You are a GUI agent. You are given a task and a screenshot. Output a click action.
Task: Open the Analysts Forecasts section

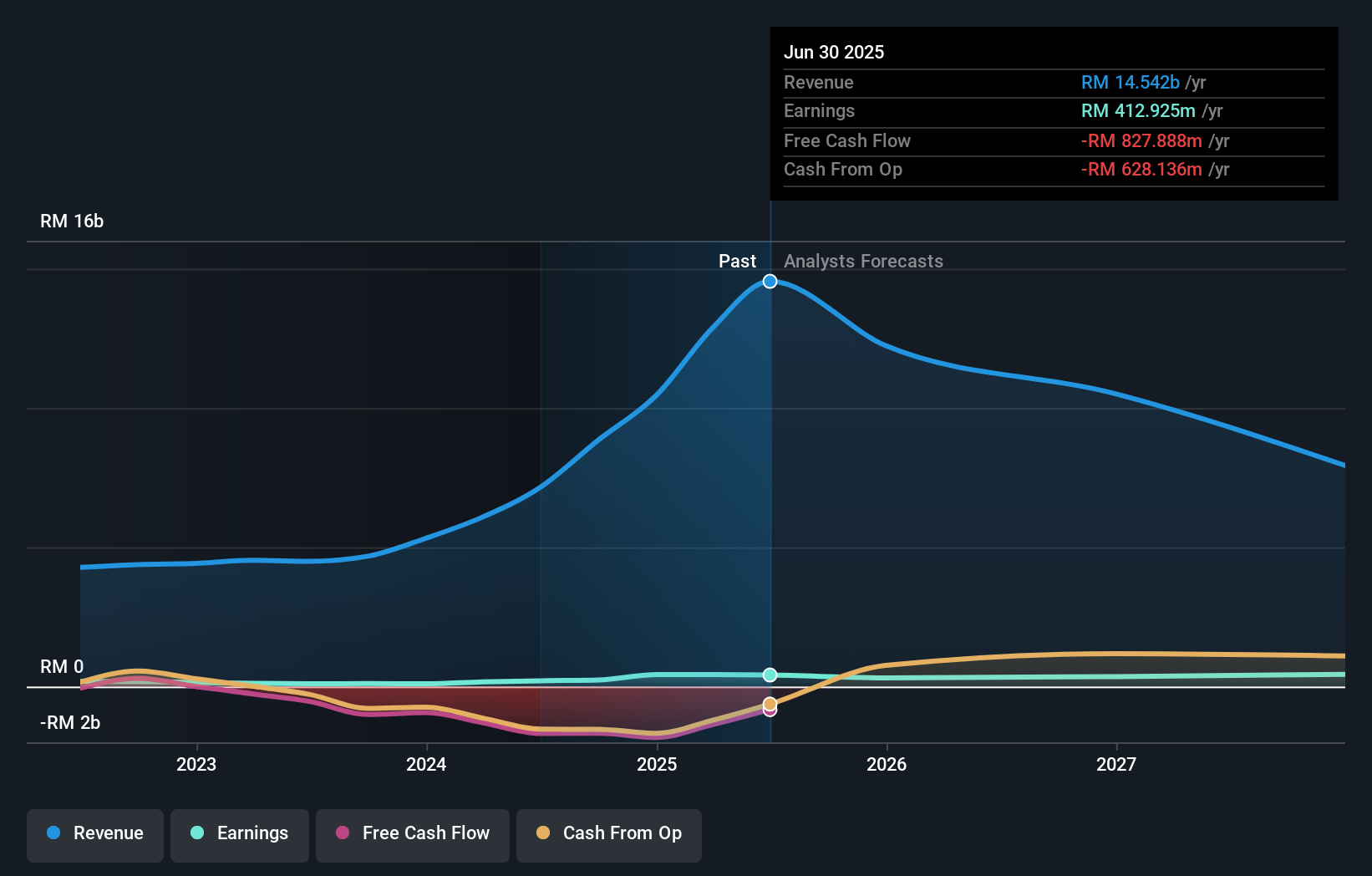863,261
